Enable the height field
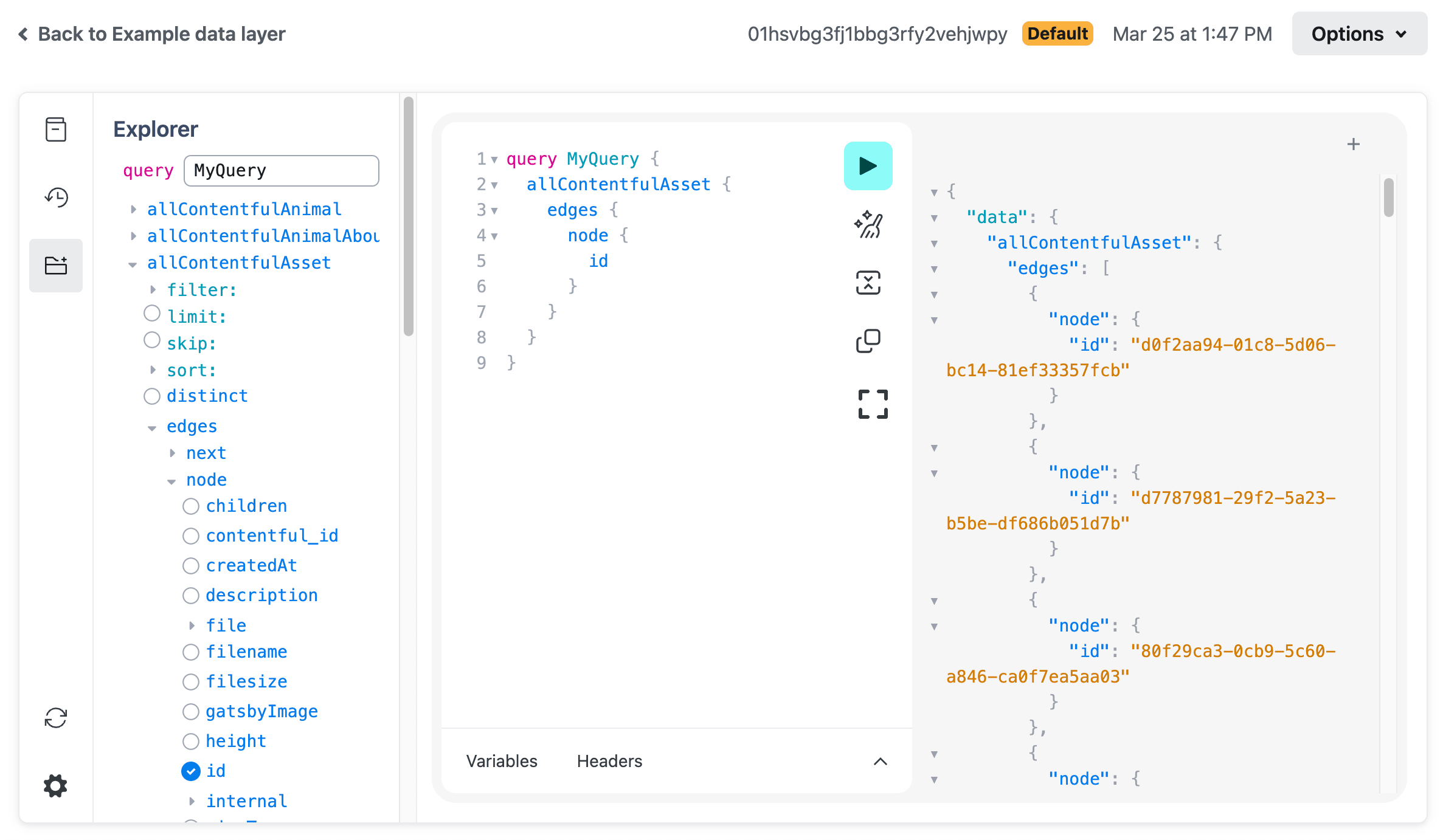The height and width of the screenshot is (840, 1443). pos(191,742)
